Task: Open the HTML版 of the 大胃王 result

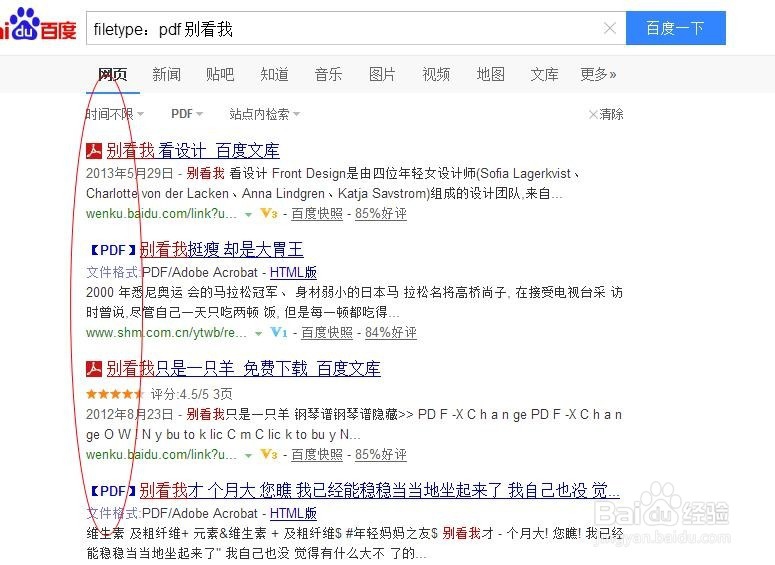Action: click(x=293, y=272)
